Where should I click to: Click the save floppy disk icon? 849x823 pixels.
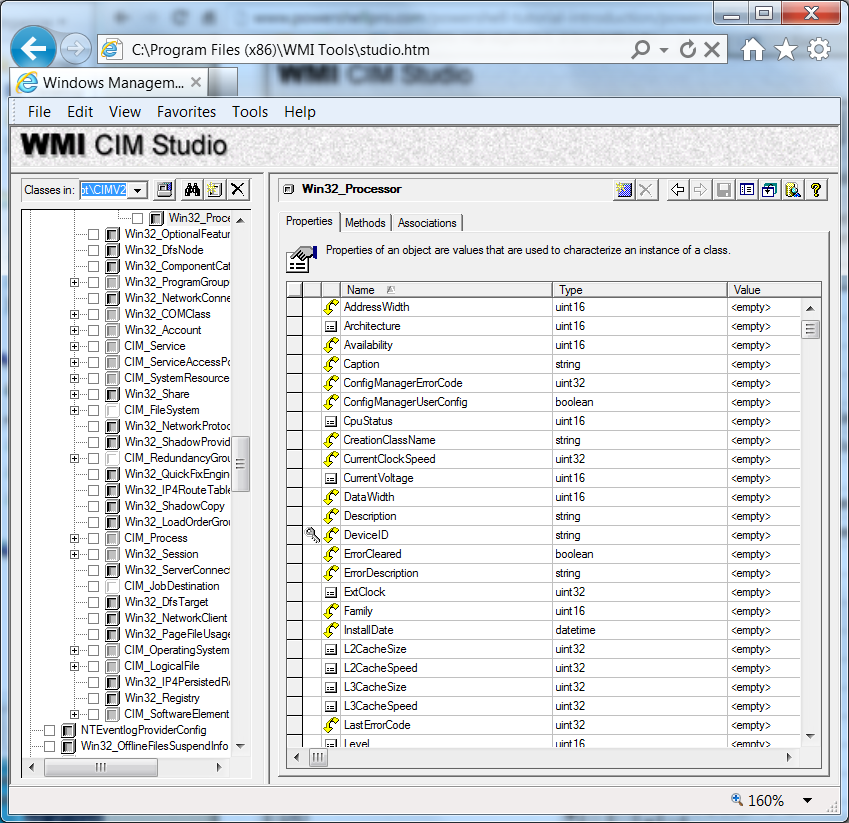click(723, 190)
